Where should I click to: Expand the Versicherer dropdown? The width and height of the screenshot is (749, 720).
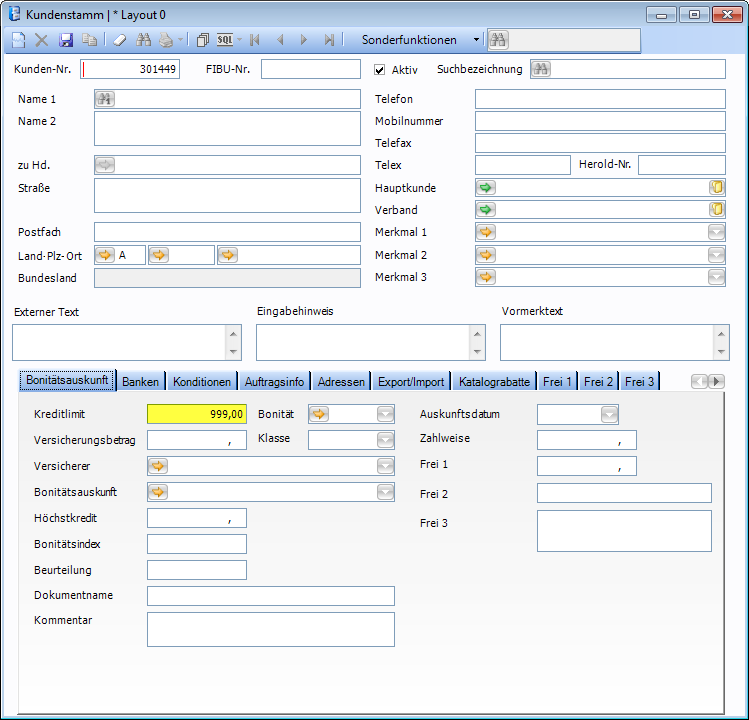click(x=385, y=466)
